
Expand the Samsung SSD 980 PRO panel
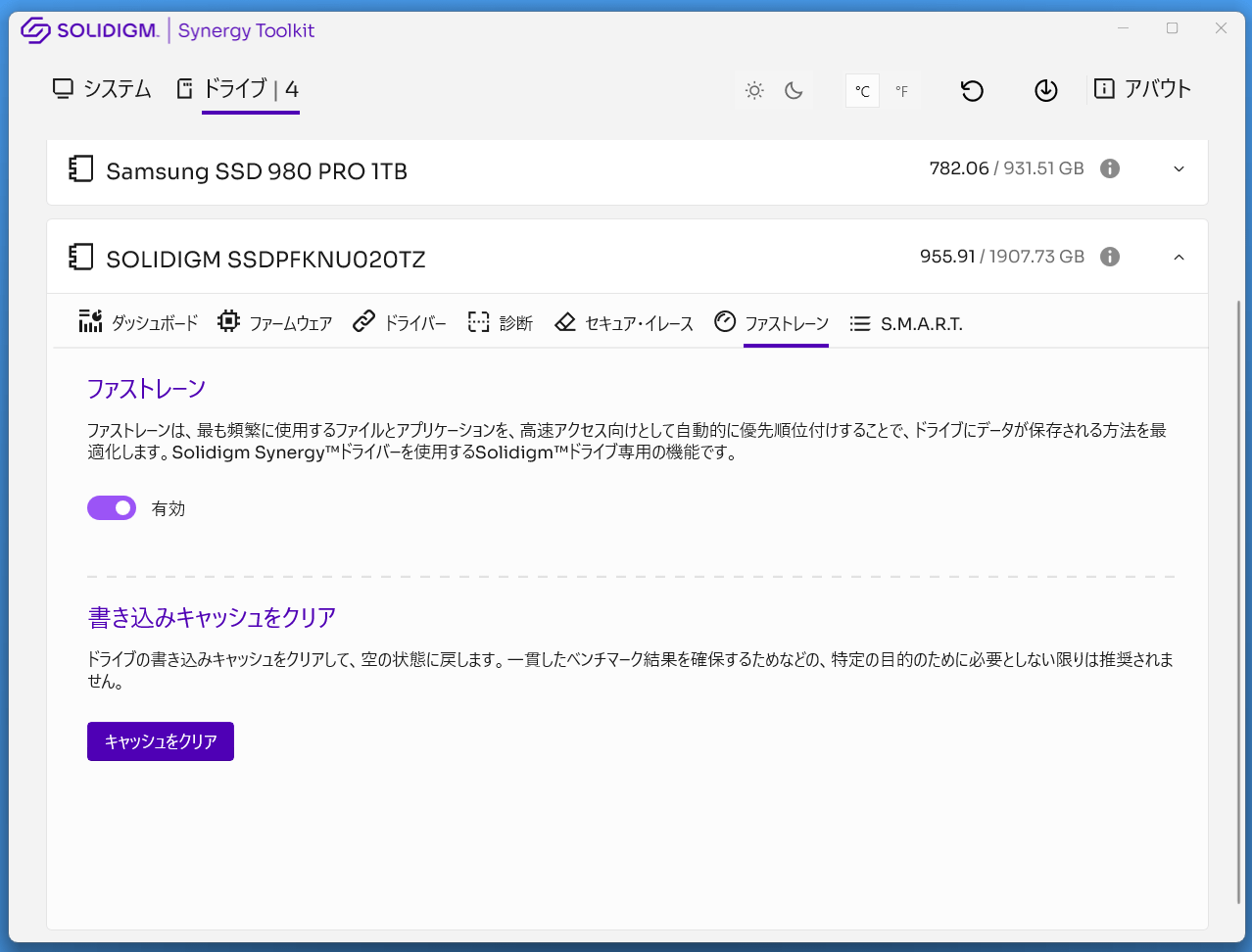click(1179, 168)
